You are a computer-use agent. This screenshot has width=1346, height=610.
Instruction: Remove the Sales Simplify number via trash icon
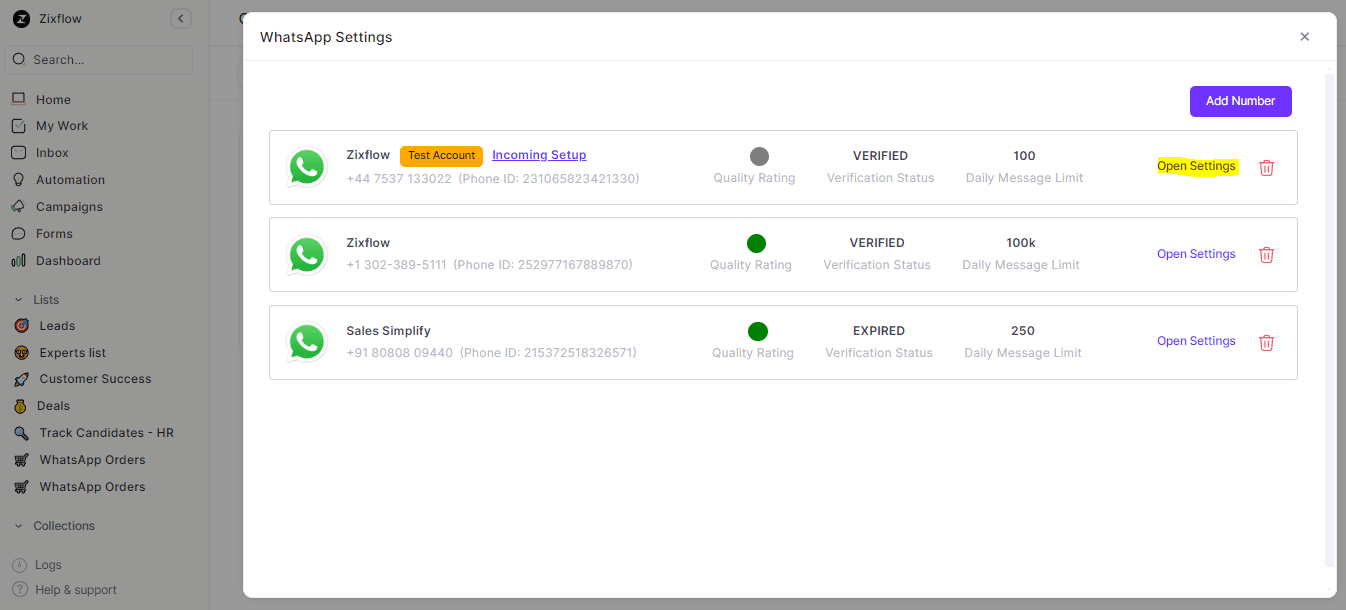[1266, 342]
